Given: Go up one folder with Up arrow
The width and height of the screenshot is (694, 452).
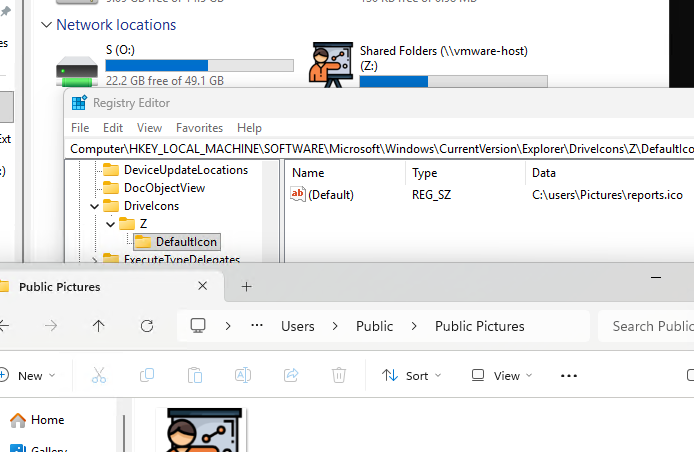Looking at the screenshot, I should click(x=98, y=326).
